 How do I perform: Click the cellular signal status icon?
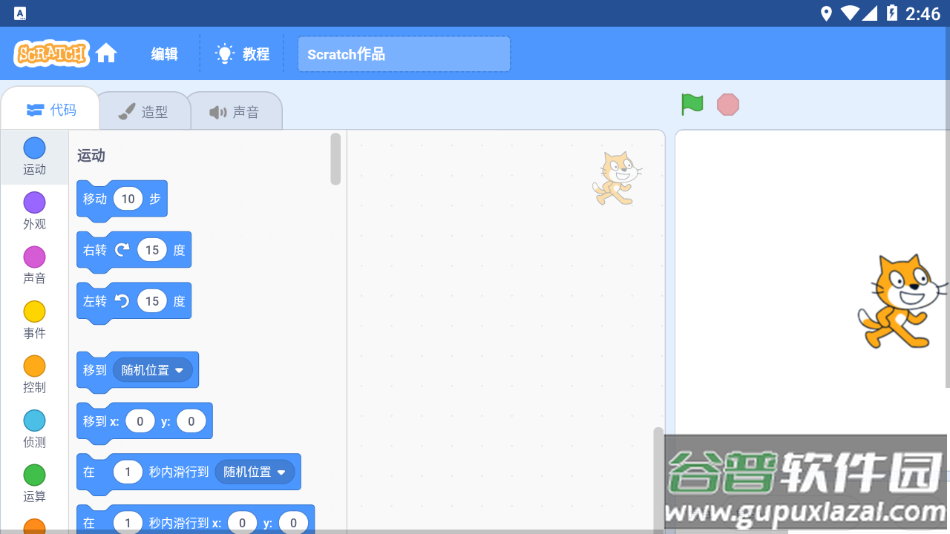pyautogui.click(x=870, y=13)
